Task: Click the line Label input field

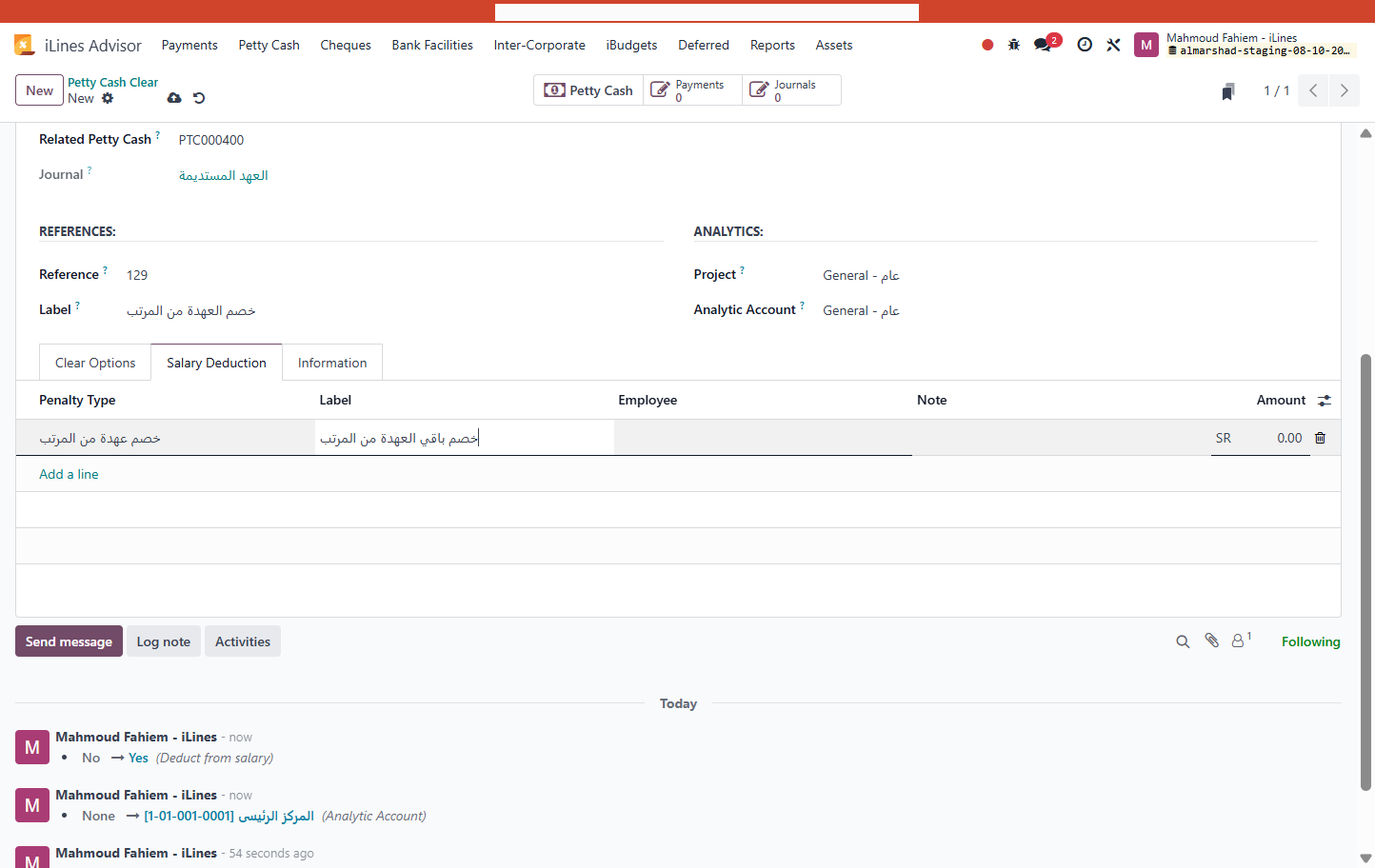Action: pyautogui.click(x=465, y=438)
